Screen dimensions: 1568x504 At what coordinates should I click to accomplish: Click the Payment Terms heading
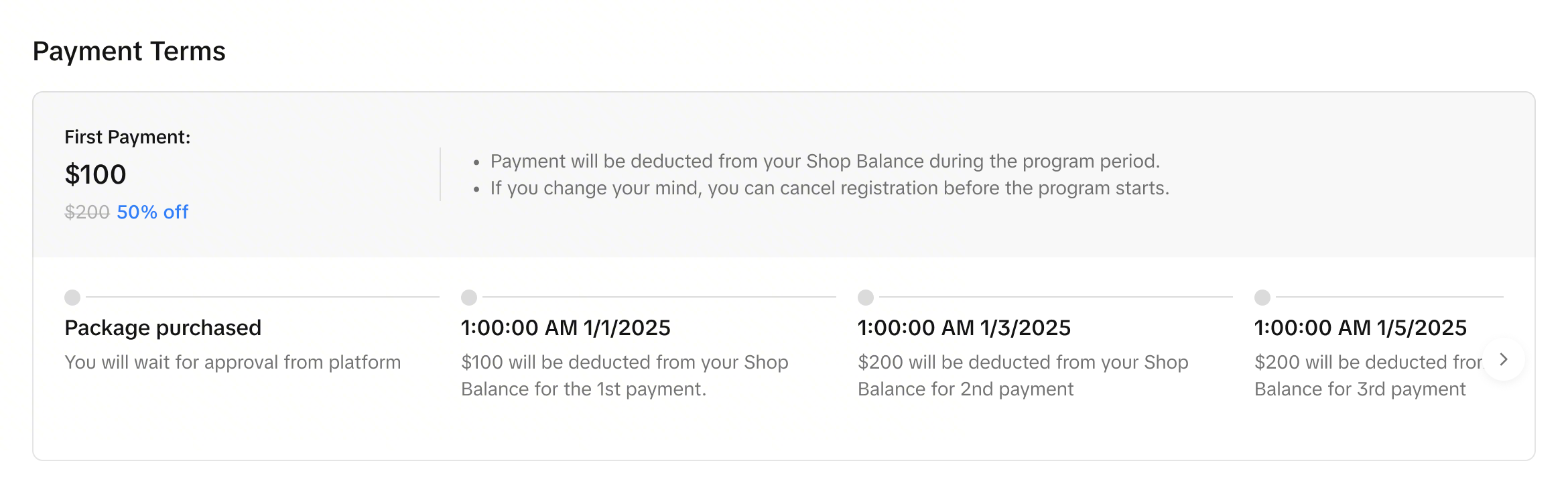pyautogui.click(x=129, y=52)
